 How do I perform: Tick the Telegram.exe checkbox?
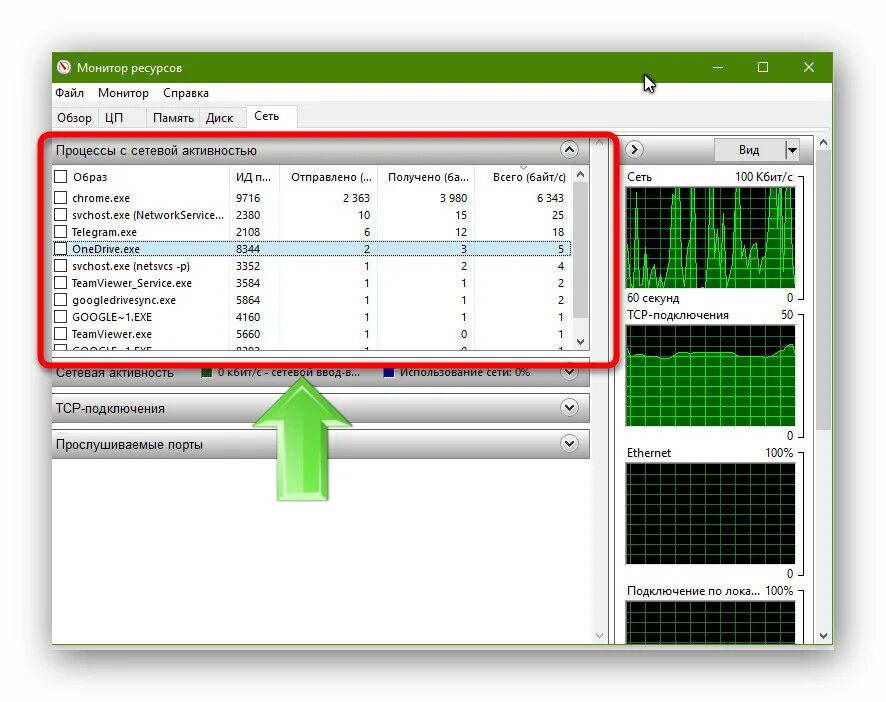[60, 232]
